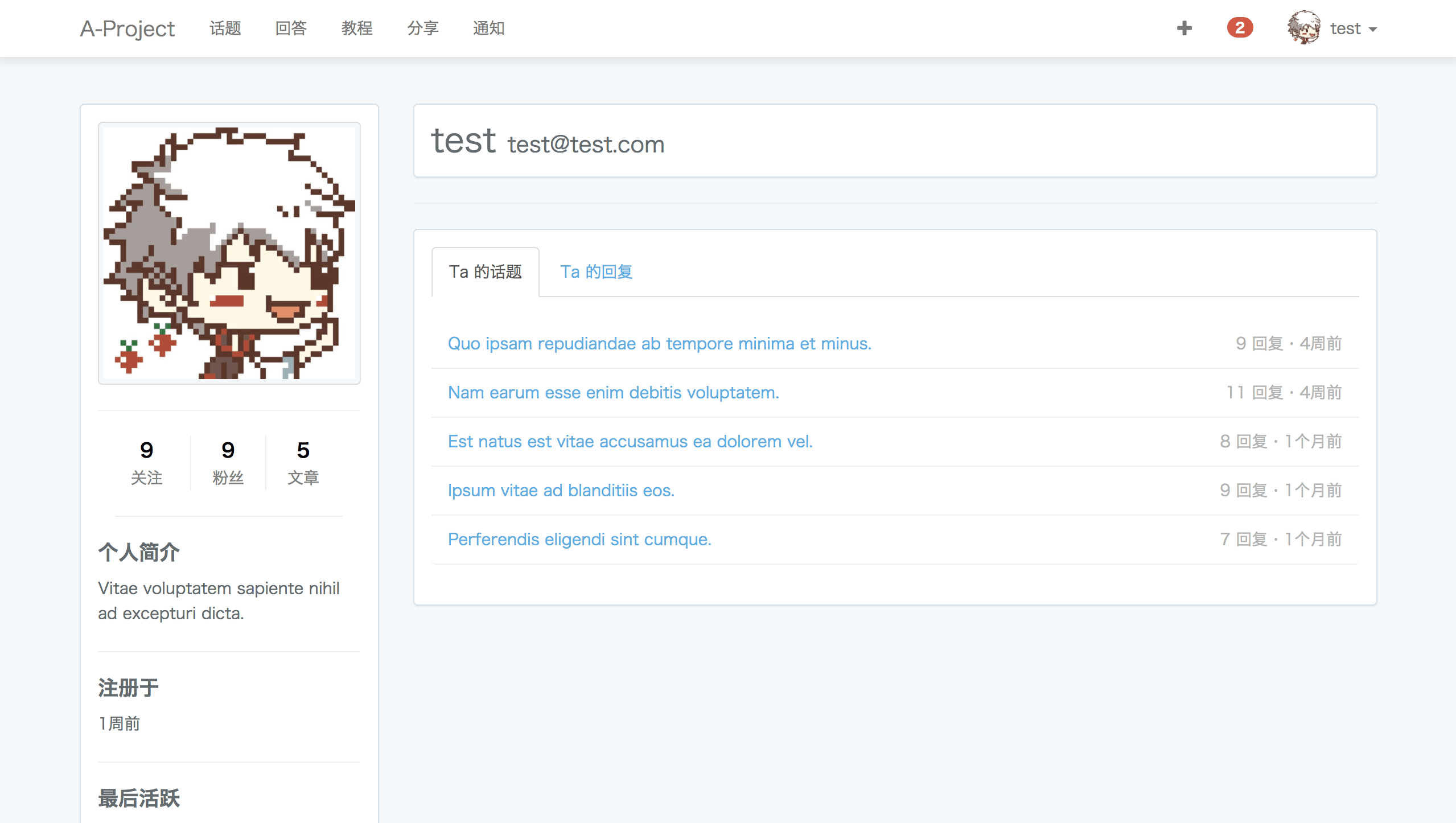
Task: Click the small avatar icon in the navbar
Action: coord(1304,27)
